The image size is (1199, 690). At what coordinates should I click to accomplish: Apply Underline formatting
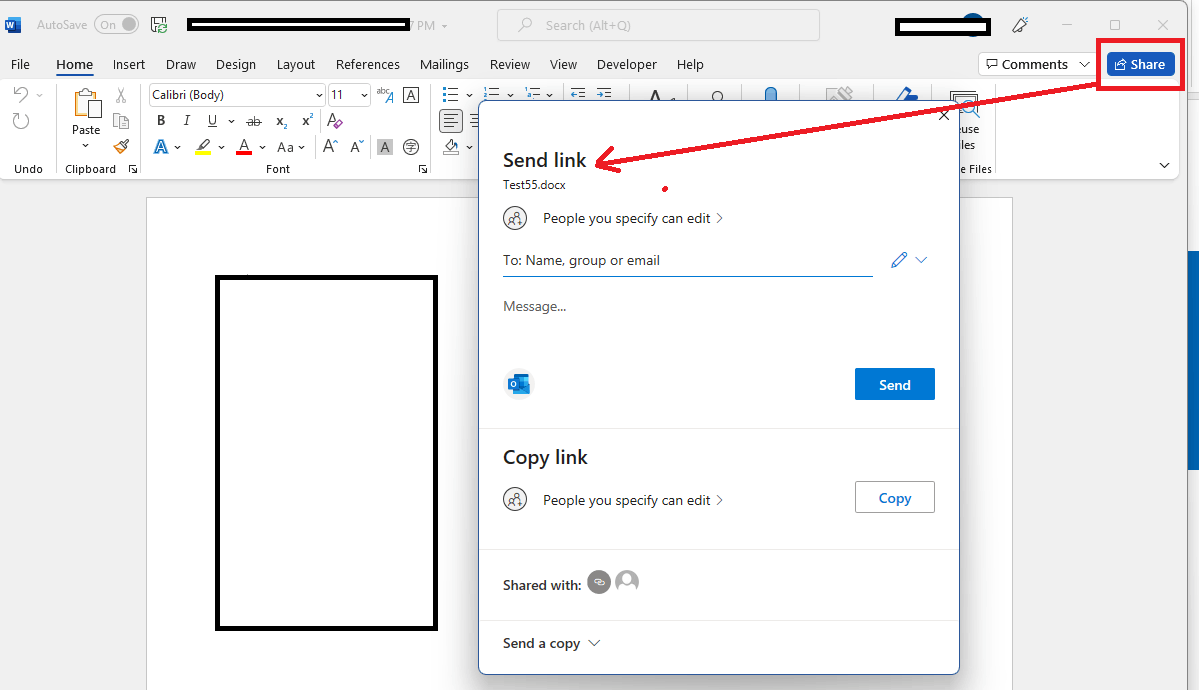pyautogui.click(x=212, y=121)
